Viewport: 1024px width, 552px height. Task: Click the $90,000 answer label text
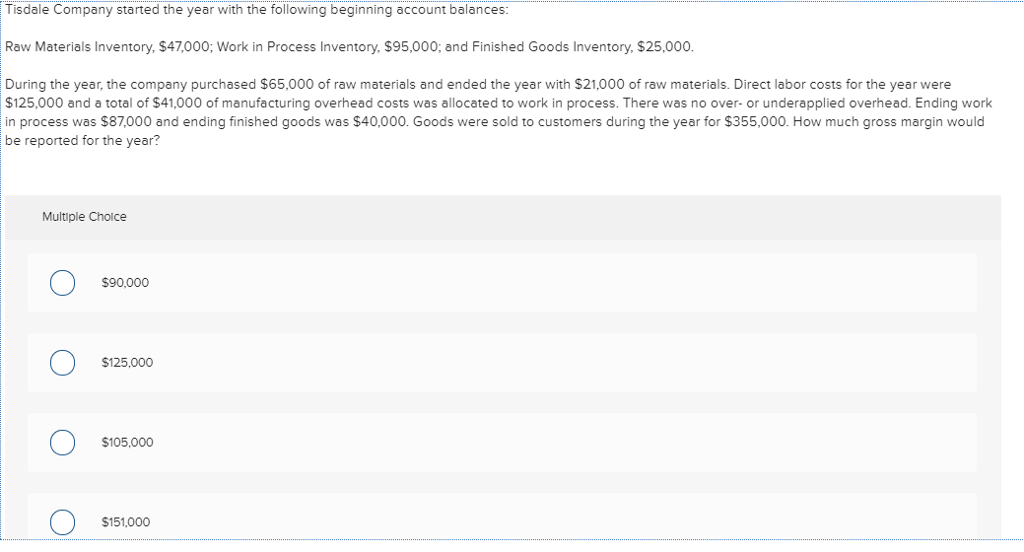click(x=125, y=283)
